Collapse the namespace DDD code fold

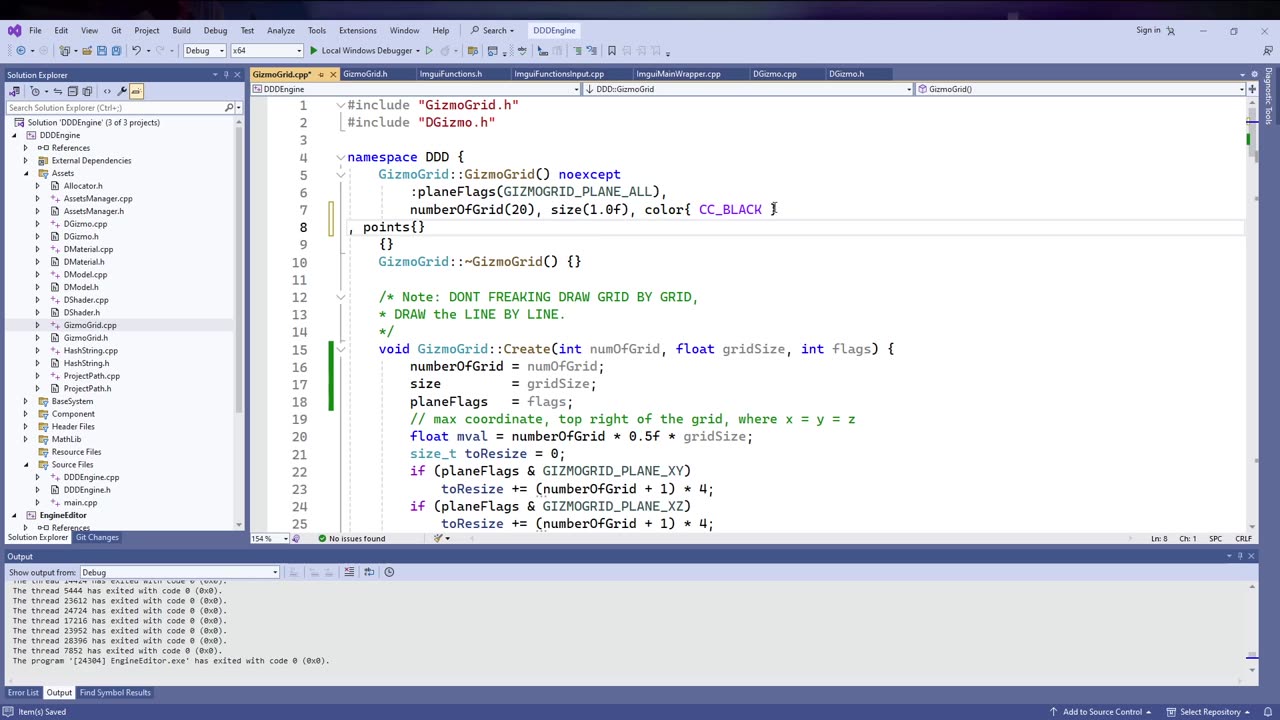(x=340, y=157)
